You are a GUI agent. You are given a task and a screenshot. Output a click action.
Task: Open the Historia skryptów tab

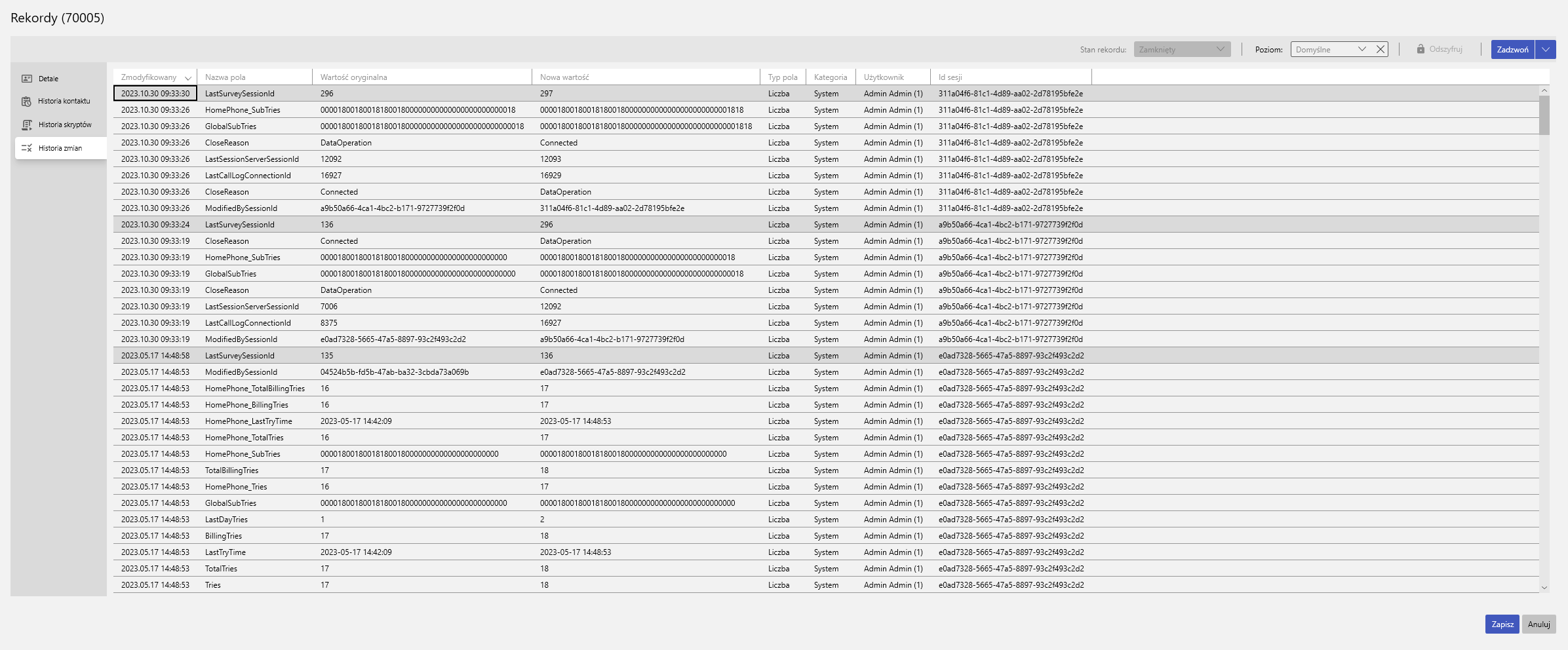click(64, 124)
